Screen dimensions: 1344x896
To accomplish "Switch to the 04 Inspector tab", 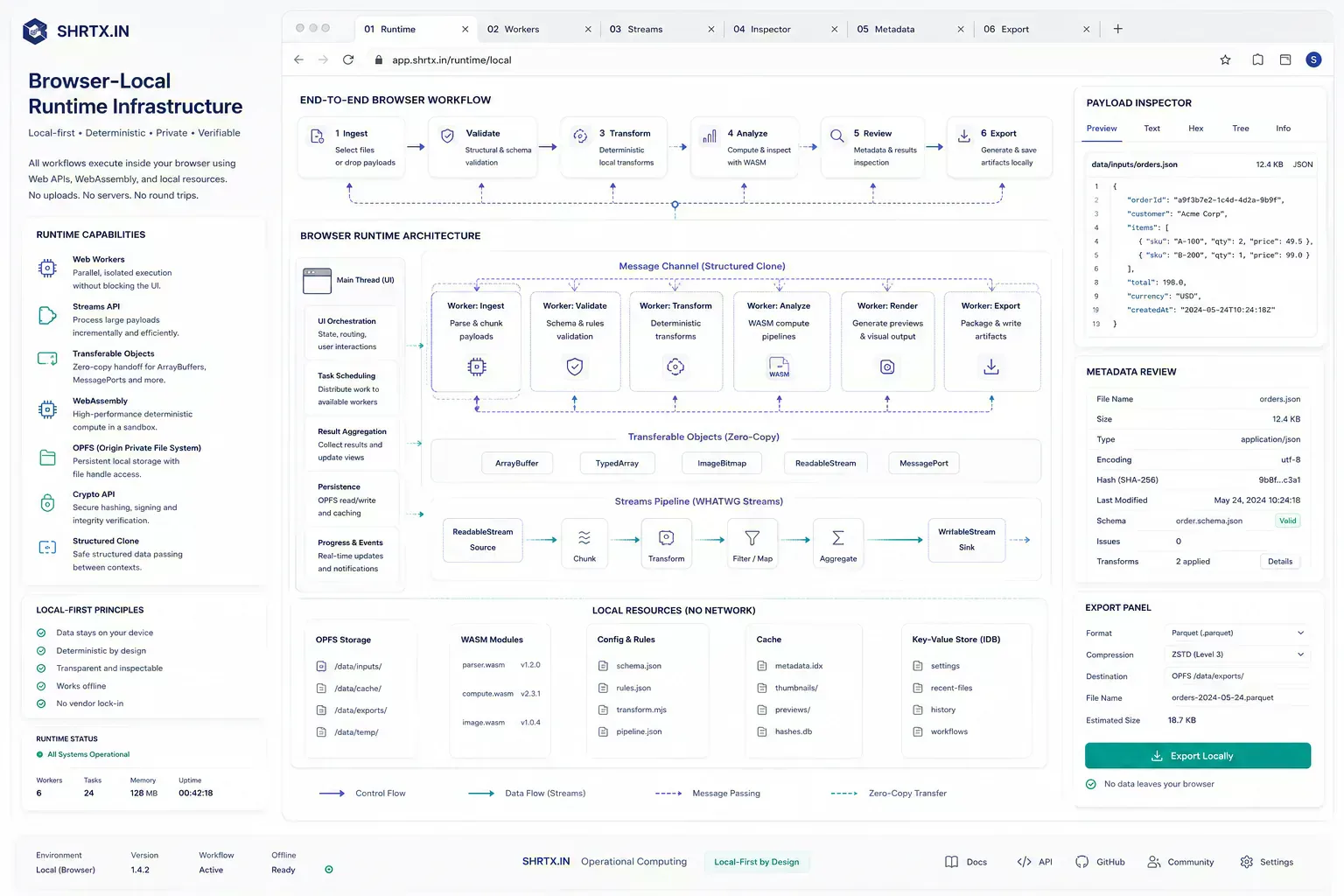I will [x=787, y=29].
